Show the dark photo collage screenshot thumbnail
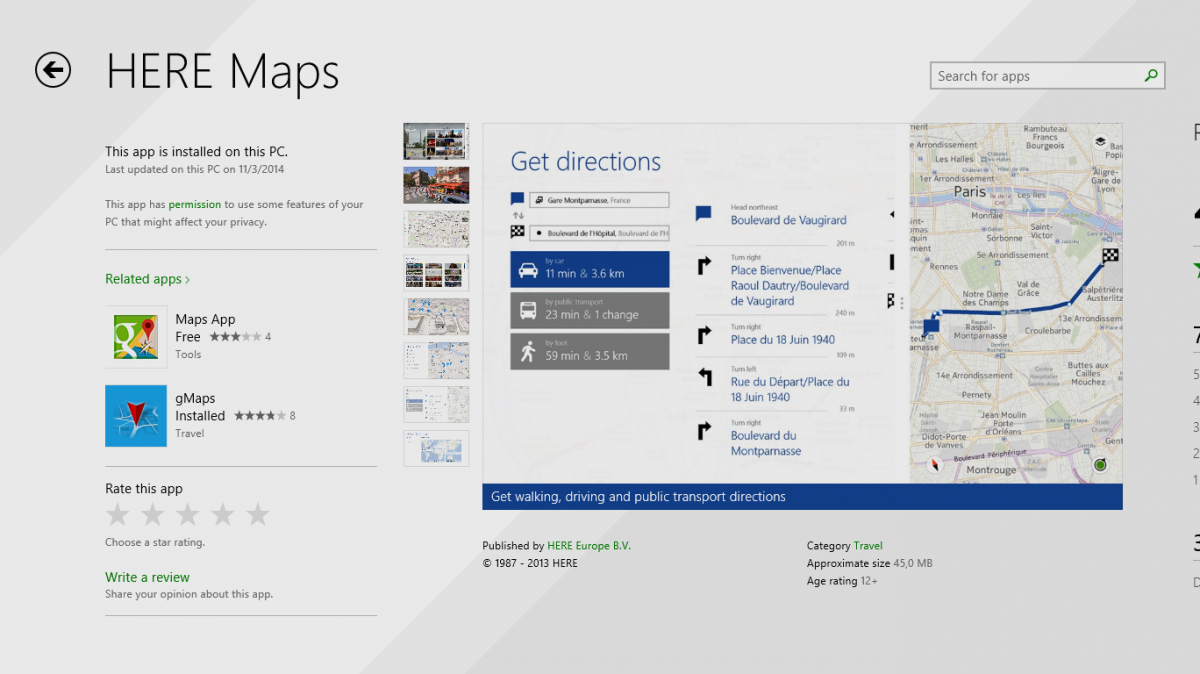The width and height of the screenshot is (1200, 674). point(436,141)
